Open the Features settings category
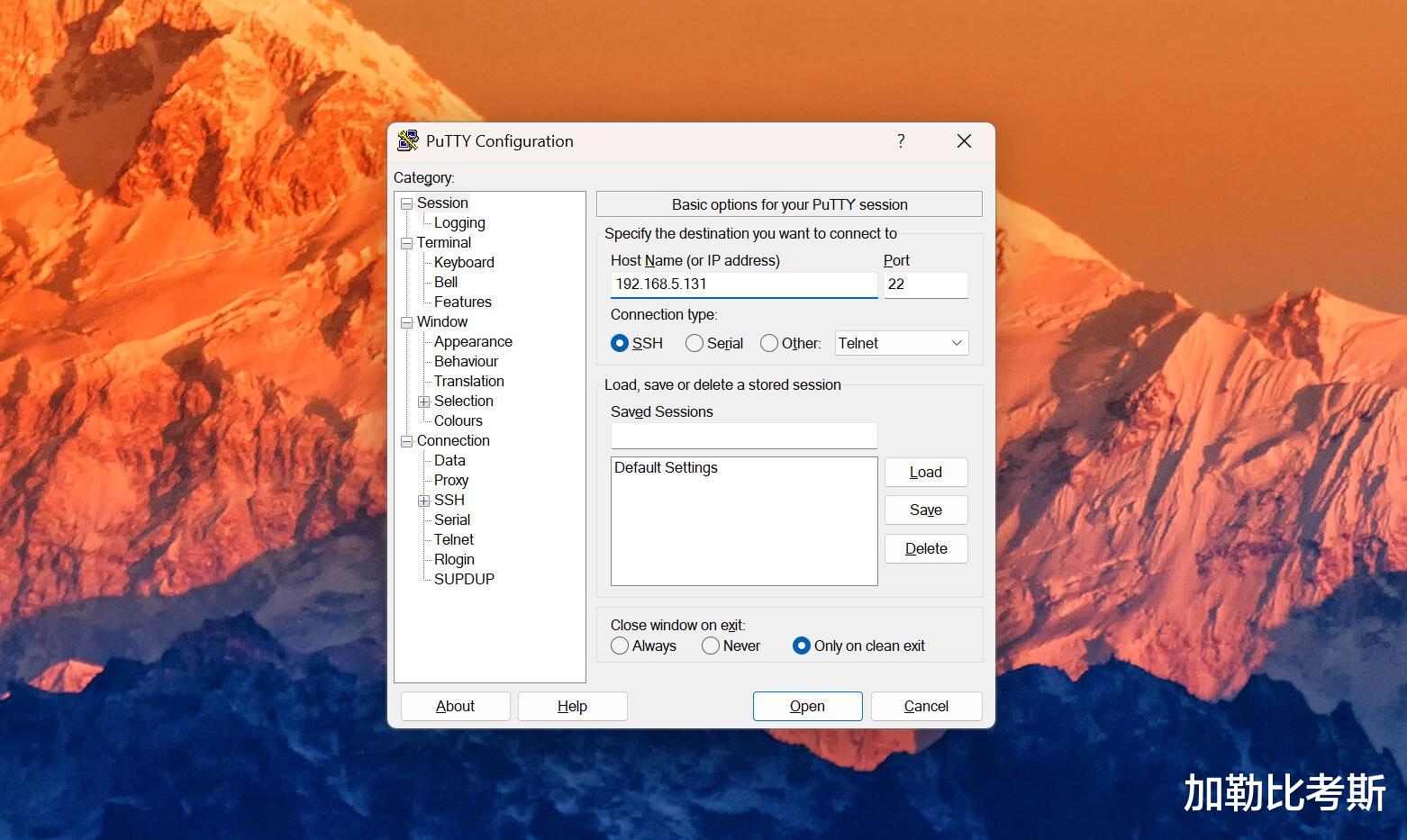 click(x=463, y=303)
